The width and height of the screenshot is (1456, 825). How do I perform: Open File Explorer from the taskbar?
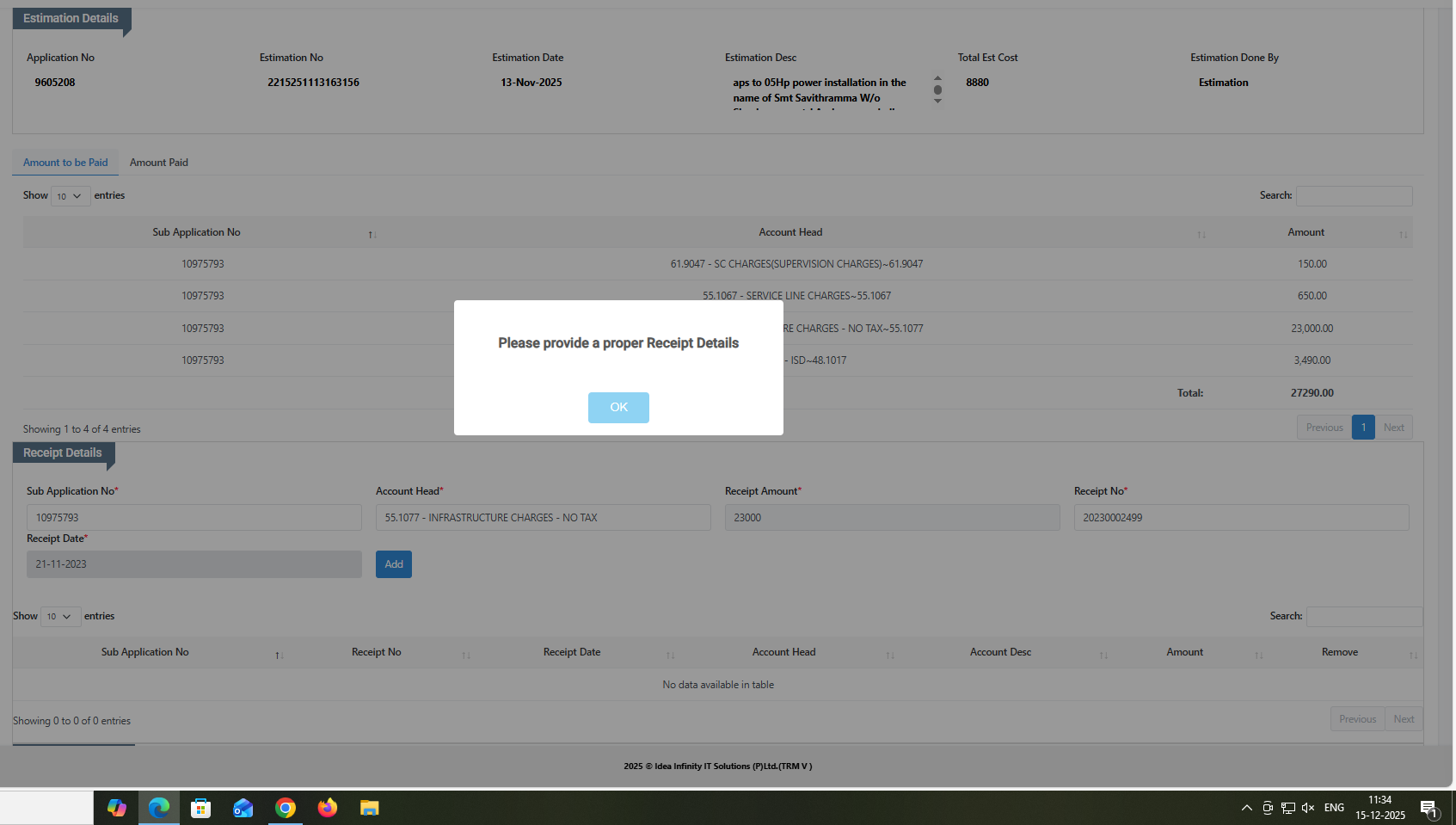click(370, 808)
